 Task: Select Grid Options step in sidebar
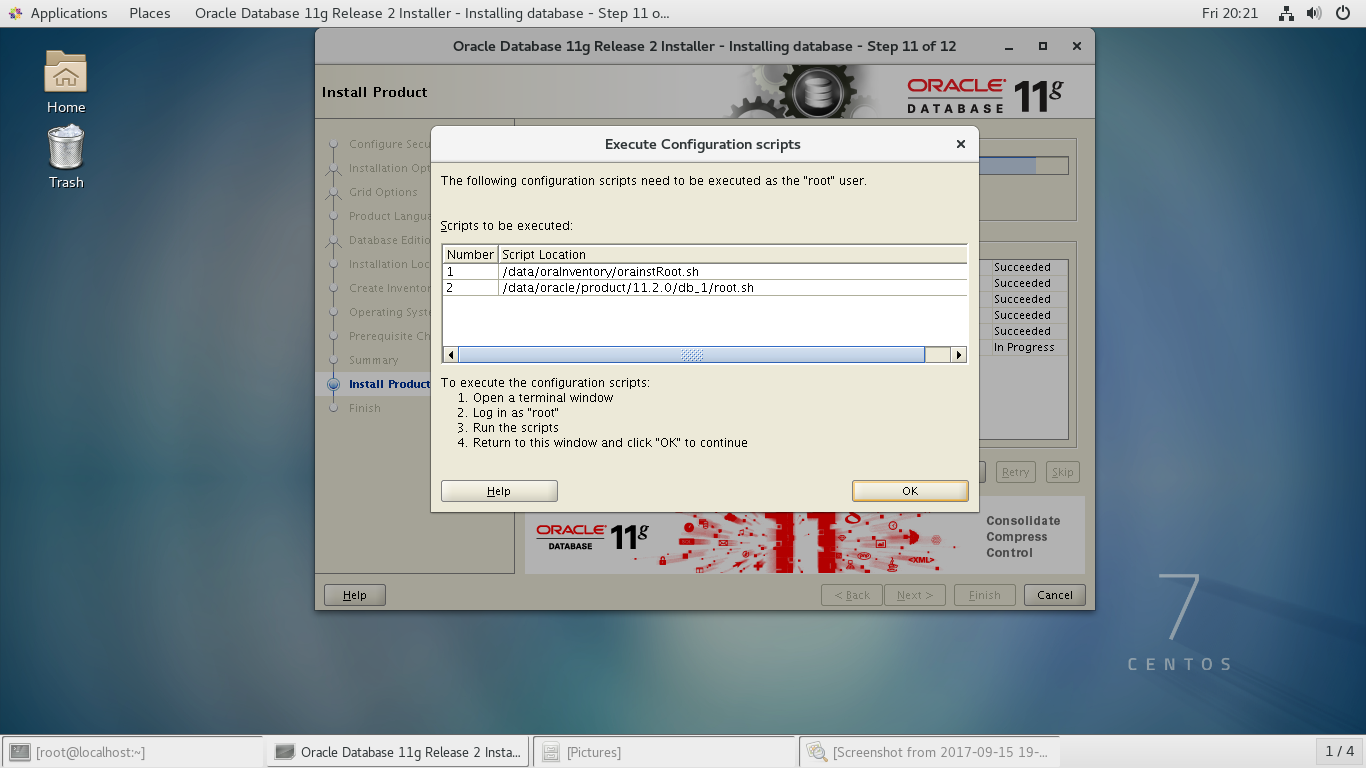[x=383, y=192]
